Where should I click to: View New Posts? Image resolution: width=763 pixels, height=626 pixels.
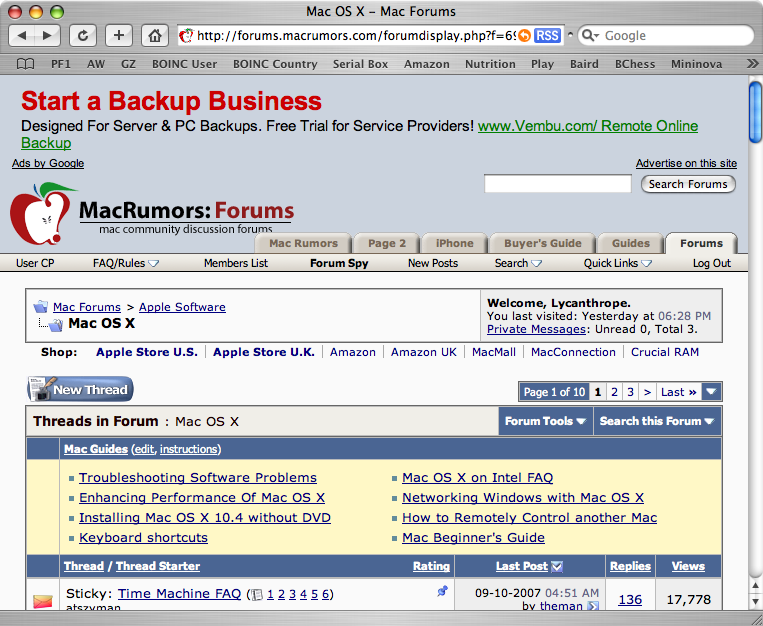(433, 263)
